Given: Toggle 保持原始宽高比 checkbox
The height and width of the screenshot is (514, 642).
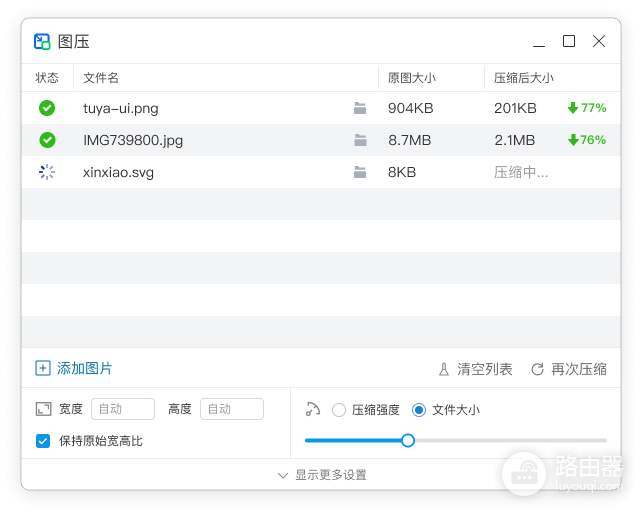Looking at the screenshot, I should tap(43, 441).
